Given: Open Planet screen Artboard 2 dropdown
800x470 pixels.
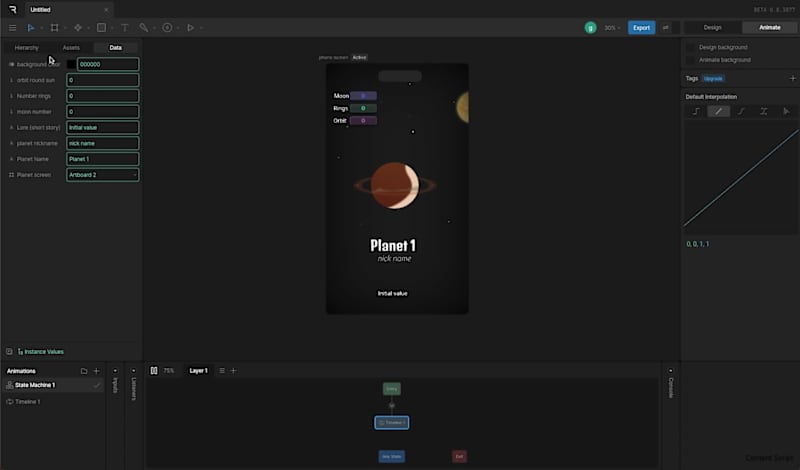Looking at the screenshot, I should click(103, 175).
